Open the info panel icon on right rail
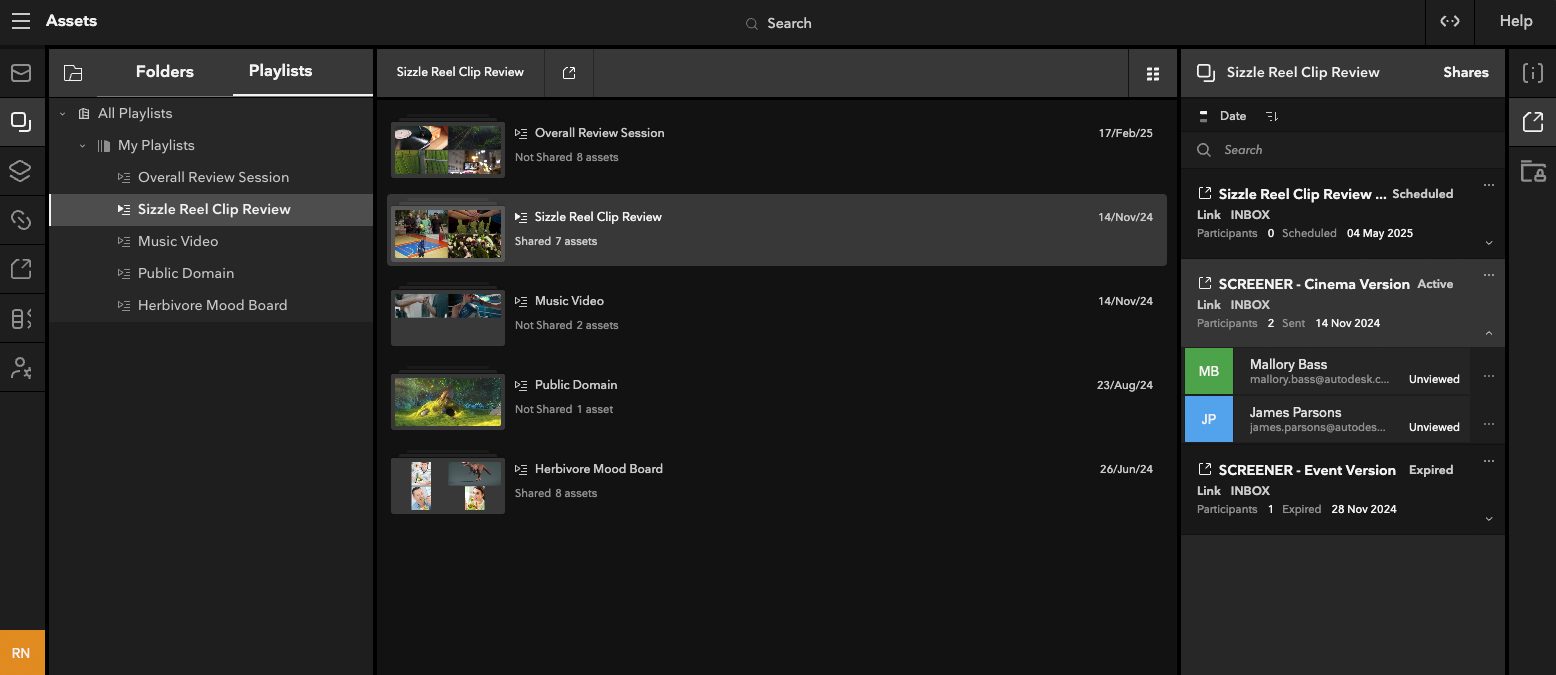The height and width of the screenshot is (675, 1556). tap(1532, 73)
